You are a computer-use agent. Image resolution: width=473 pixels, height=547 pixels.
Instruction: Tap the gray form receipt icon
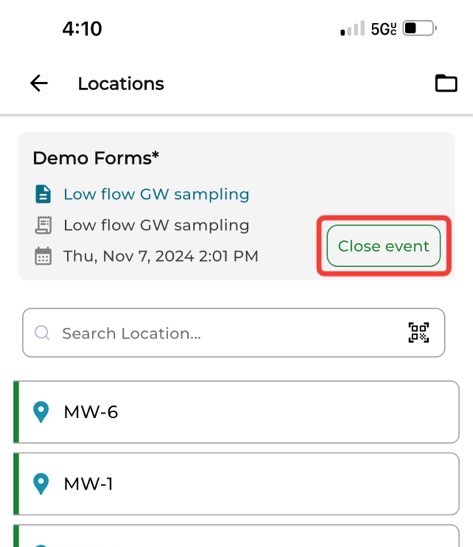(43, 225)
